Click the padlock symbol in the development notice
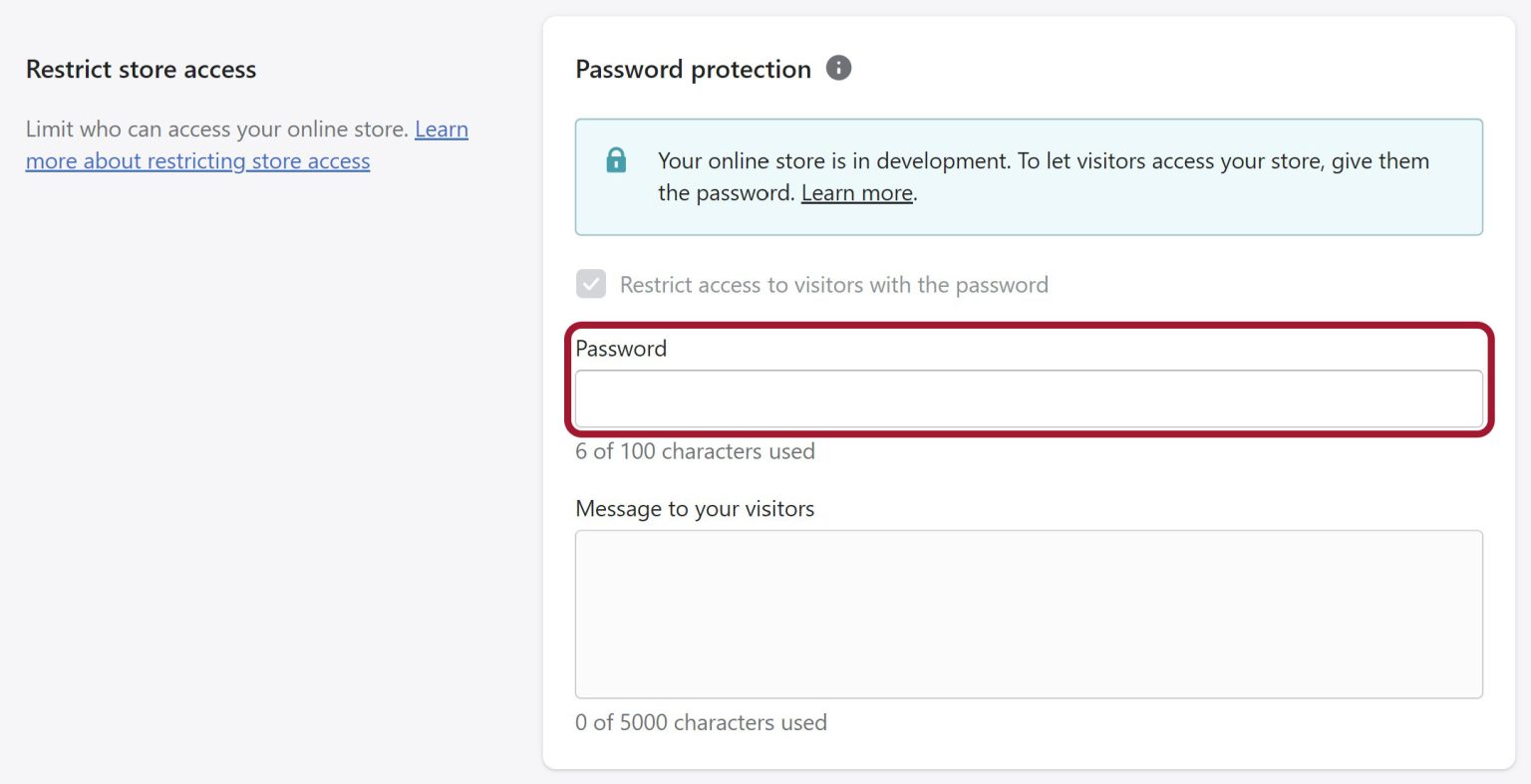 click(x=616, y=159)
